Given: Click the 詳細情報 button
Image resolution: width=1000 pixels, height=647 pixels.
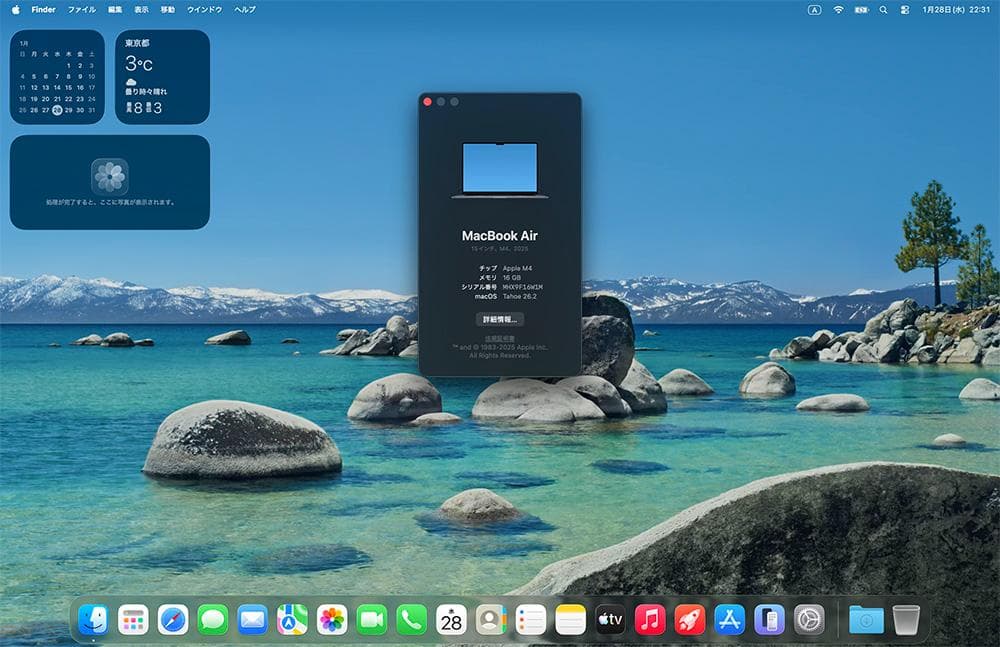Looking at the screenshot, I should click(x=500, y=320).
